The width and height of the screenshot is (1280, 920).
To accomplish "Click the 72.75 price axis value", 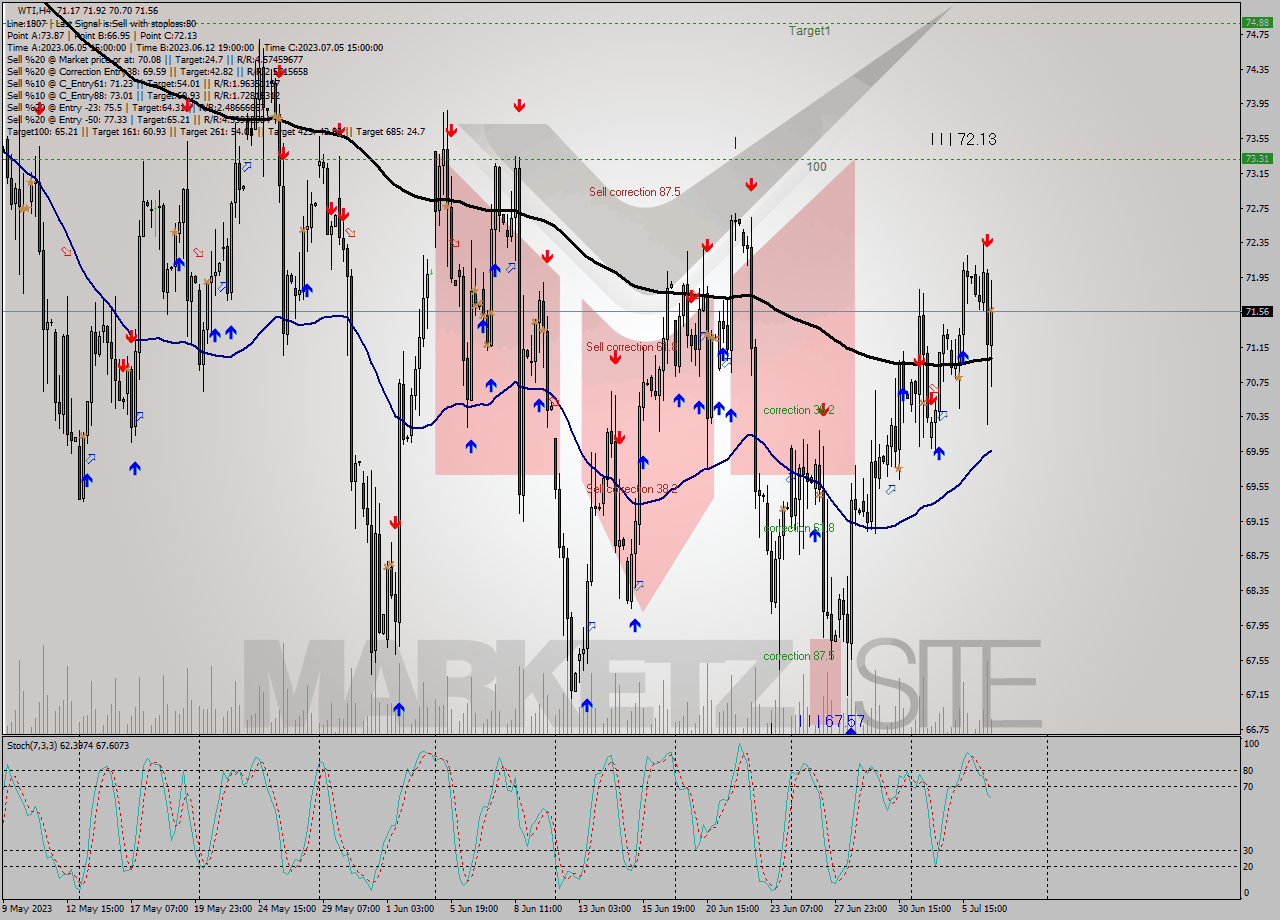I will click(1256, 208).
